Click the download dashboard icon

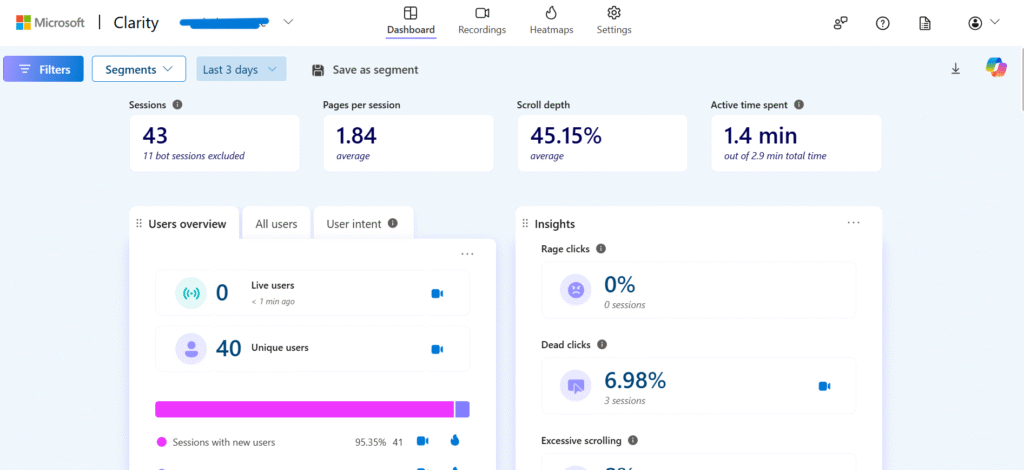955,69
